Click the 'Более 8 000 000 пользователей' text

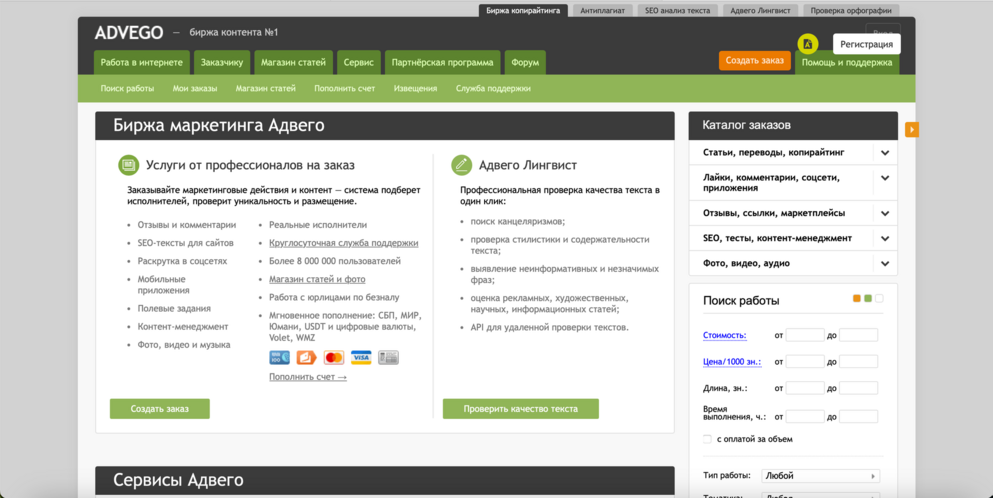tap(334, 261)
